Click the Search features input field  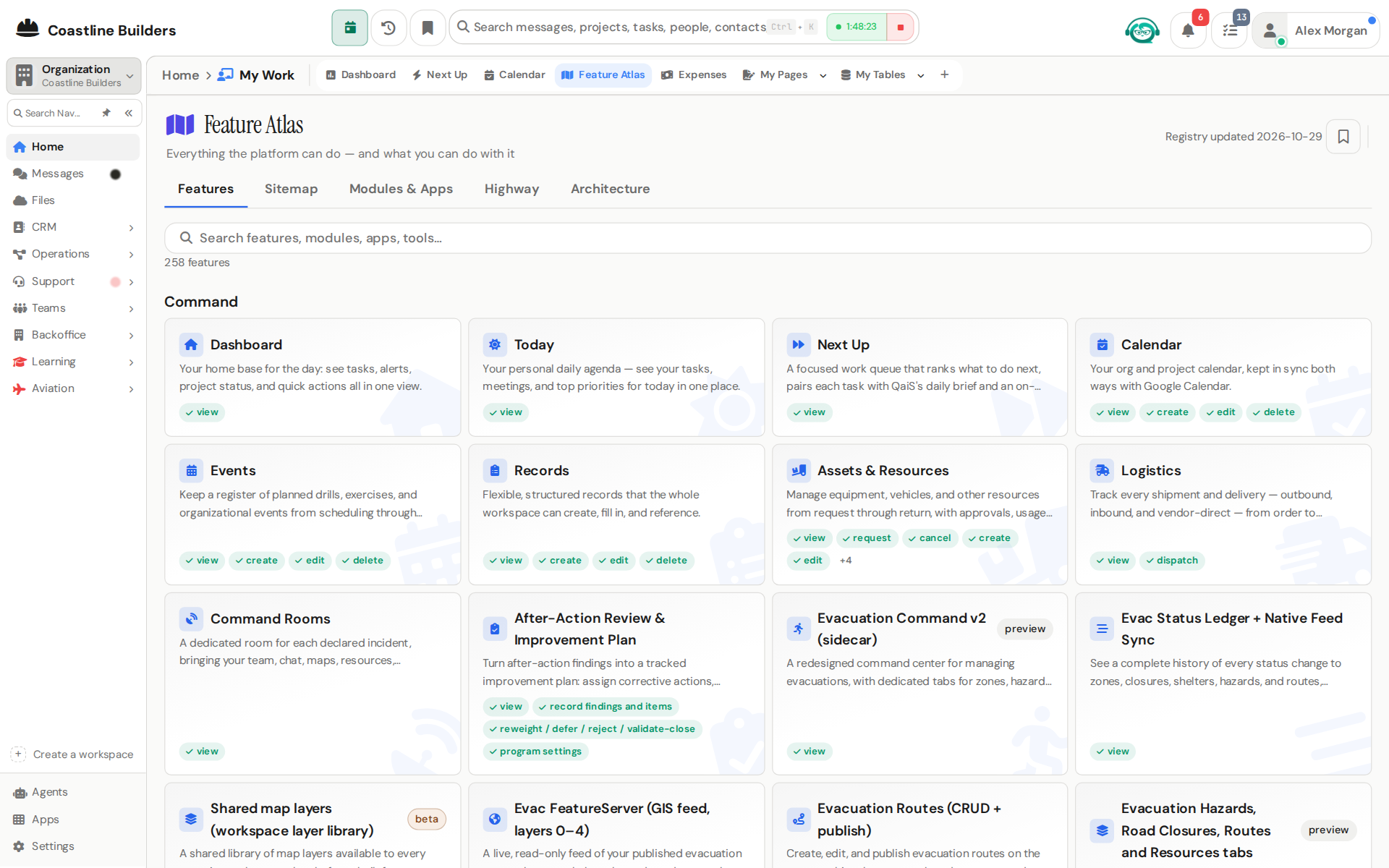tap(768, 238)
